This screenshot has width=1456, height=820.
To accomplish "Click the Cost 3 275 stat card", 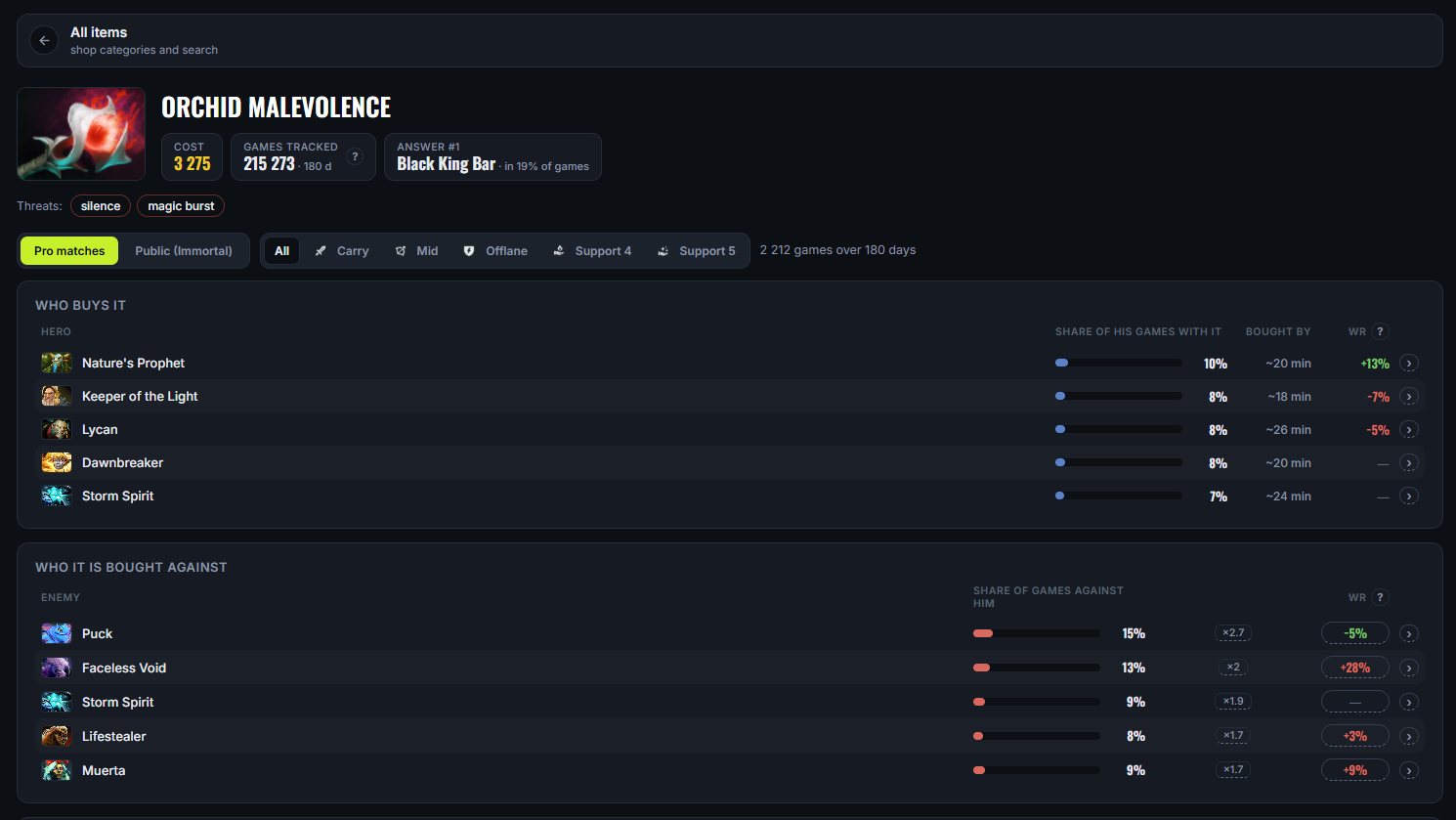I will pos(193,157).
